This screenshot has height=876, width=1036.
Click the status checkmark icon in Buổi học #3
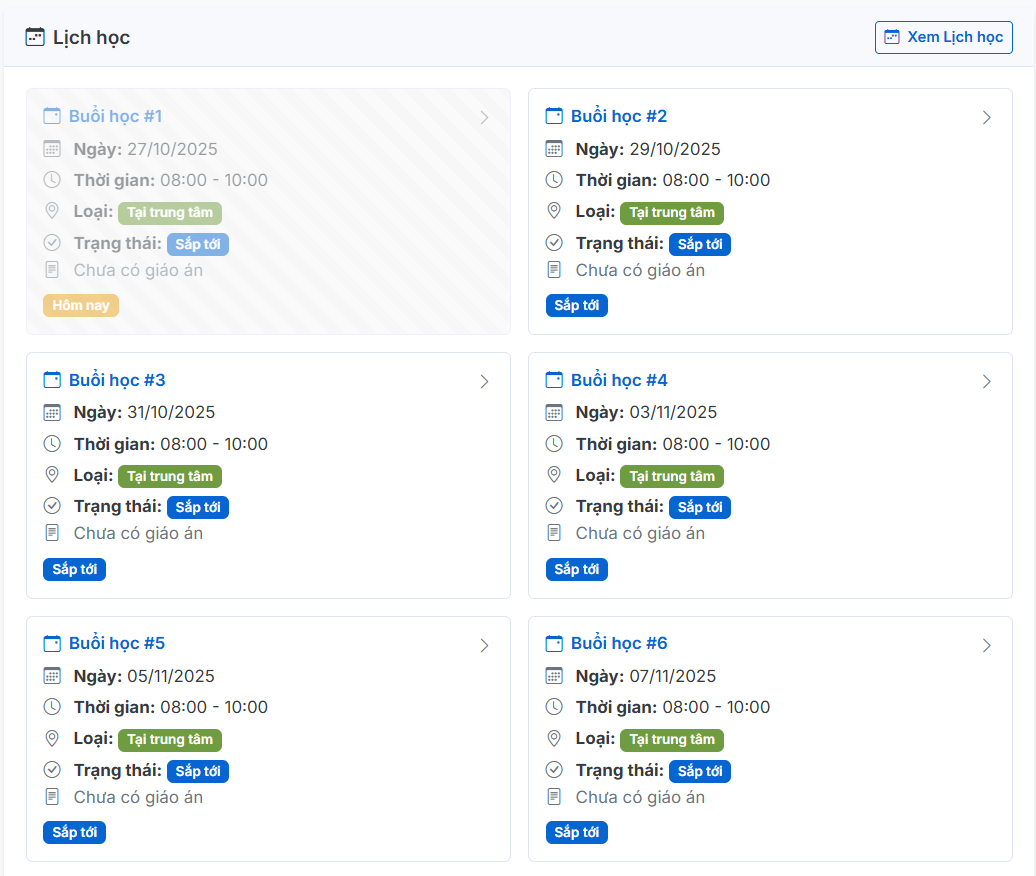[x=52, y=507]
